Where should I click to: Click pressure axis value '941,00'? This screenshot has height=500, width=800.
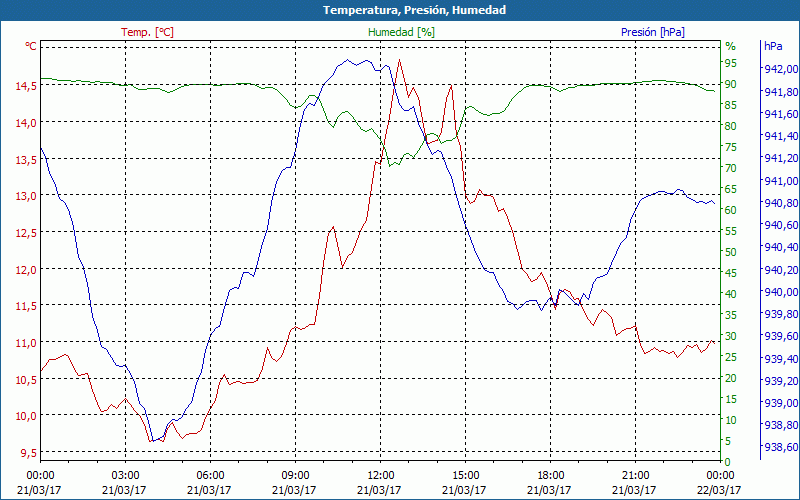[781, 181]
